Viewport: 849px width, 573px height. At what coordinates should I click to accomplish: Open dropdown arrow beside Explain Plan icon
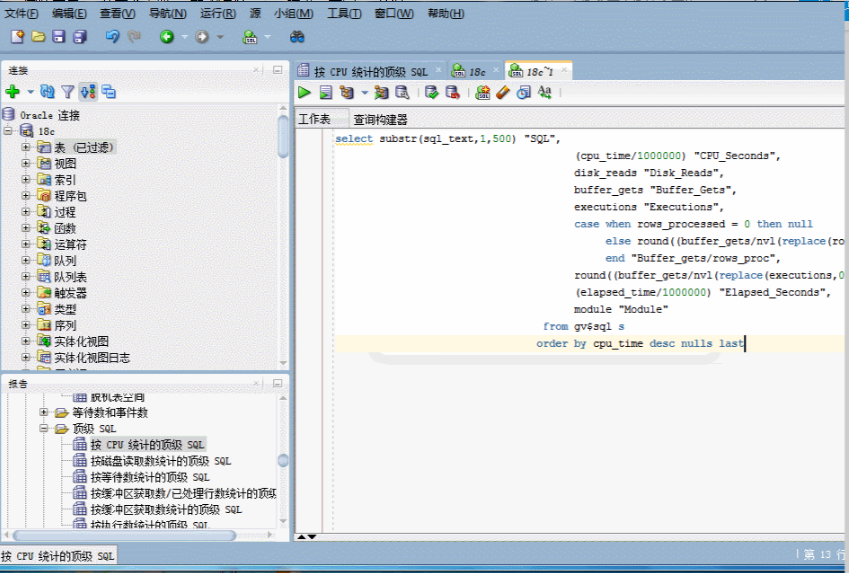(x=364, y=93)
